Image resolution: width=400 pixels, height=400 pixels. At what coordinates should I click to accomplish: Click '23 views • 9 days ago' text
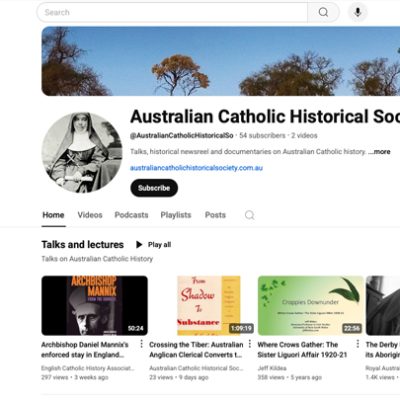click(x=179, y=378)
